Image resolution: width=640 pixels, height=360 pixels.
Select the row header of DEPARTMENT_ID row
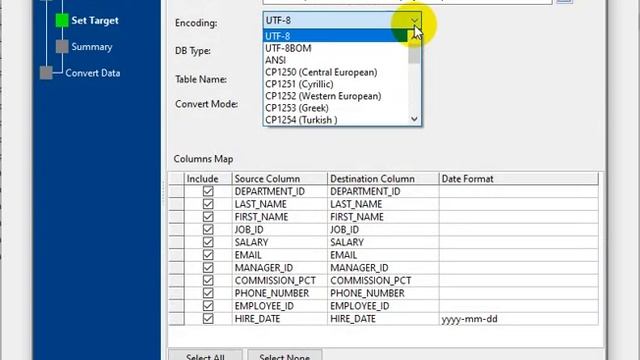(x=176, y=191)
